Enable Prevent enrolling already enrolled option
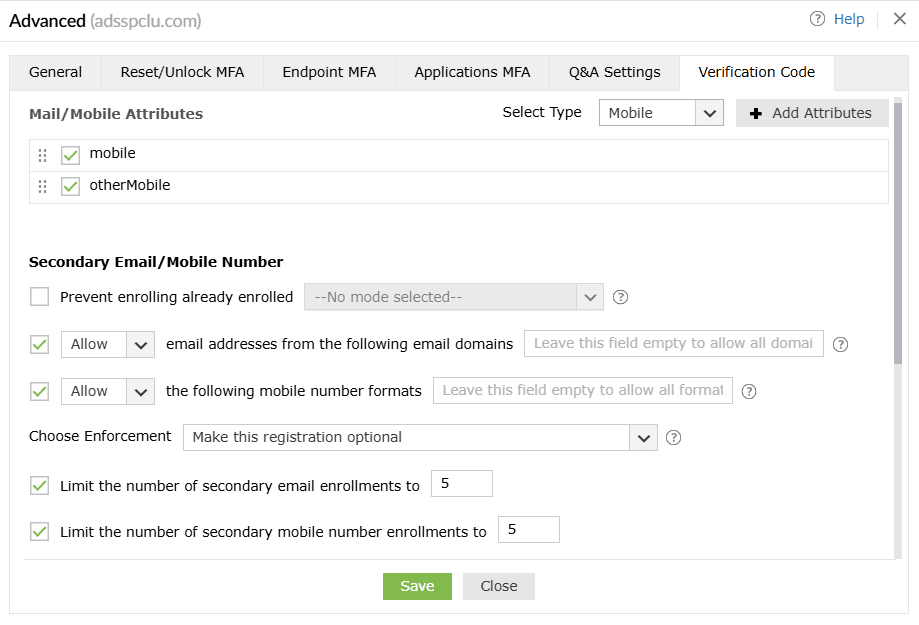Viewport: 919px width, 625px height. click(x=38, y=296)
